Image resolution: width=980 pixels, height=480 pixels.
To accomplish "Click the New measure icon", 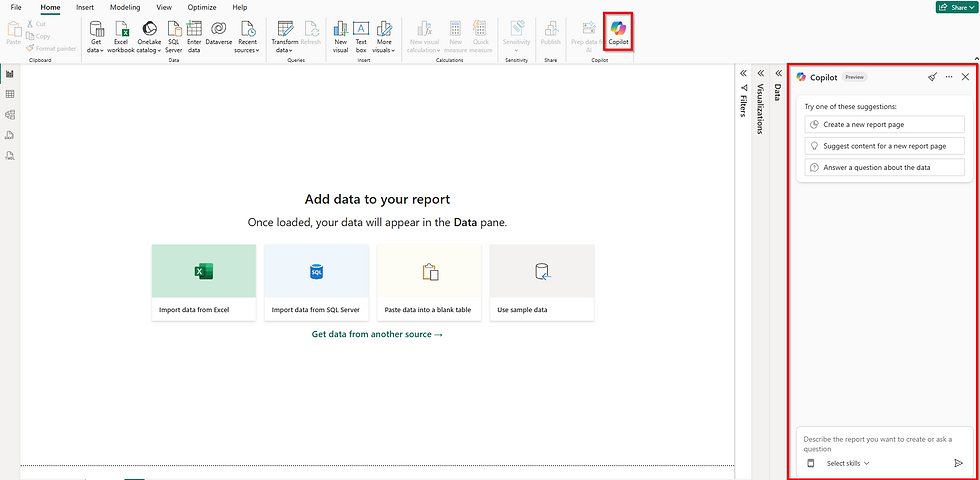I will pos(456,36).
